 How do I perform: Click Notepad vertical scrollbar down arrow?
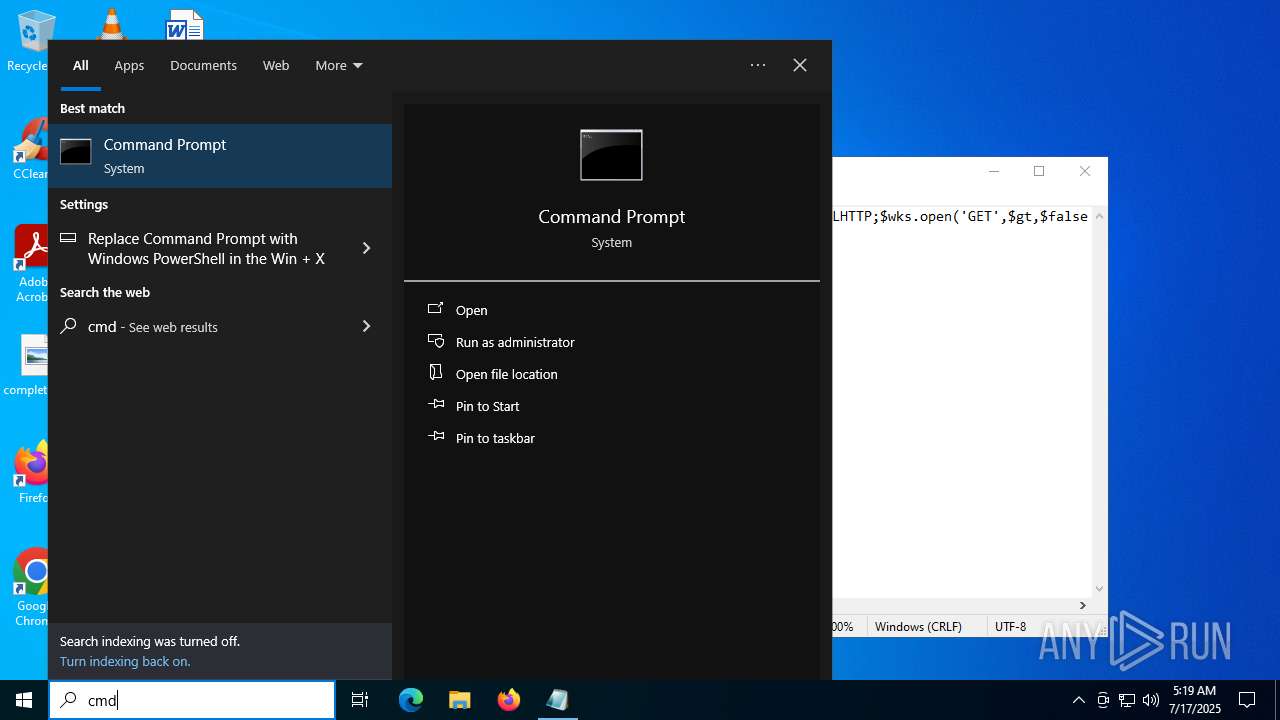[x=1100, y=589]
